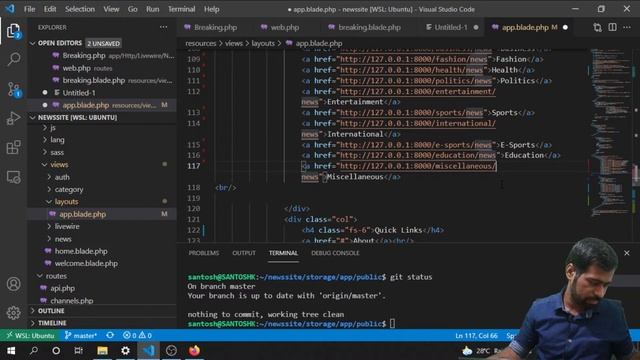Open Firefox from the taskbar
Image resolution: width=640 pixels, height=360 pixels.
coord(194,351)
